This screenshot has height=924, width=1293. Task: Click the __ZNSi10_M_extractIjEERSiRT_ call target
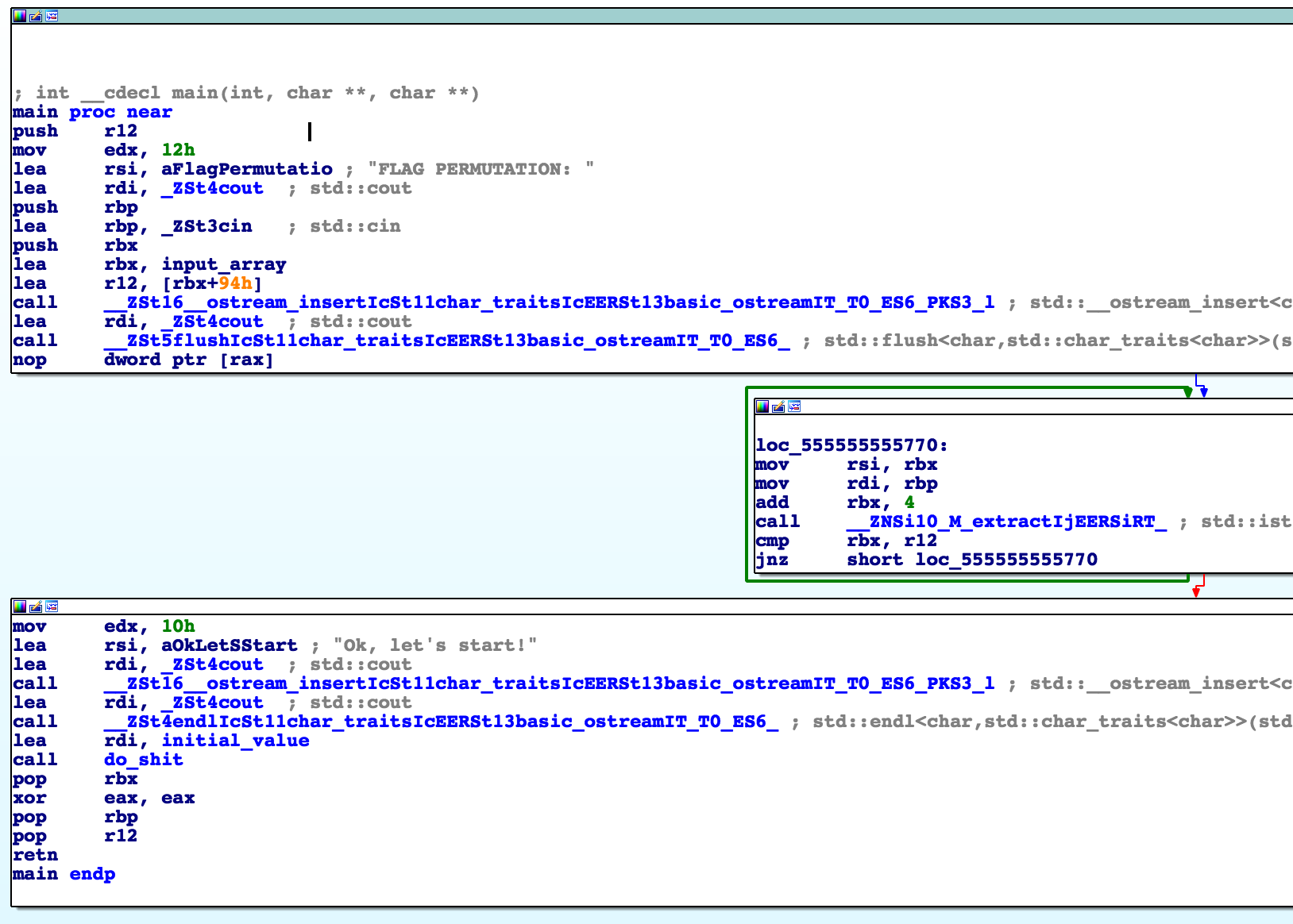(1006, 522)
